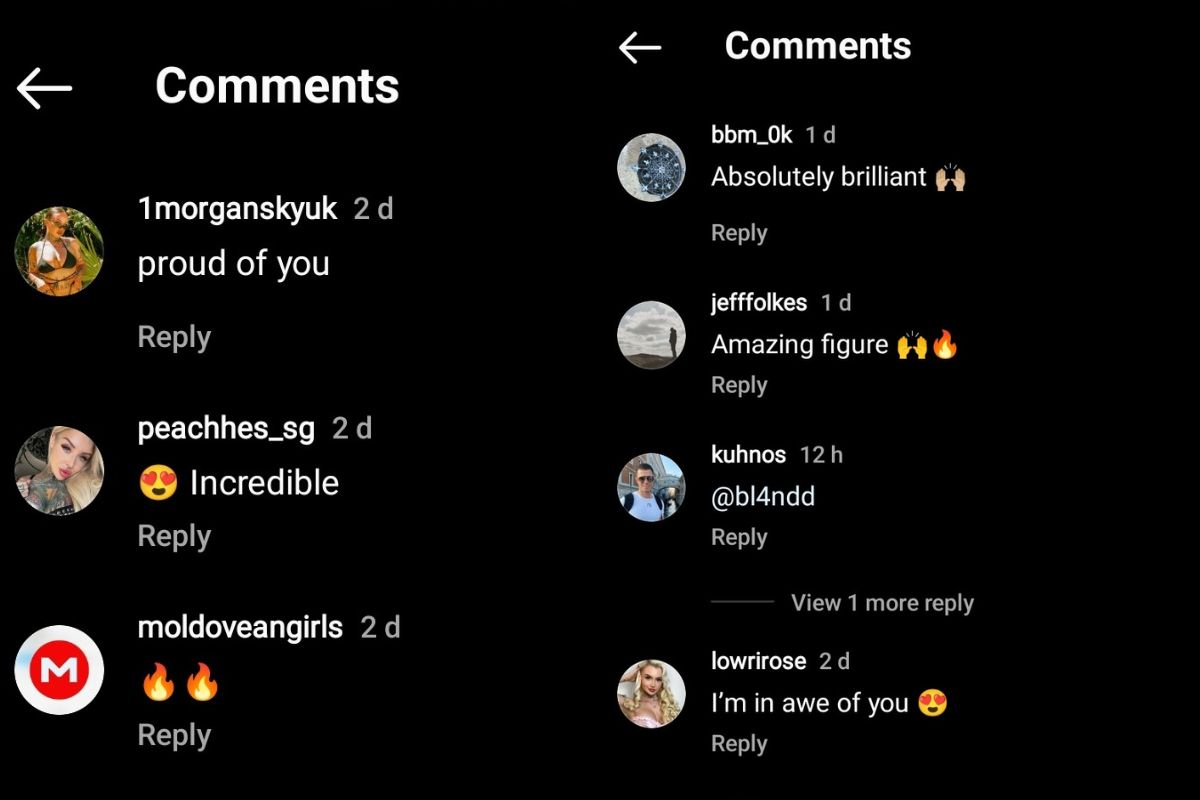Open the @bl4ndd mention link
The height and width of the screenshot is (800, 1200).
pyautogui.click(x=763, y=497)
